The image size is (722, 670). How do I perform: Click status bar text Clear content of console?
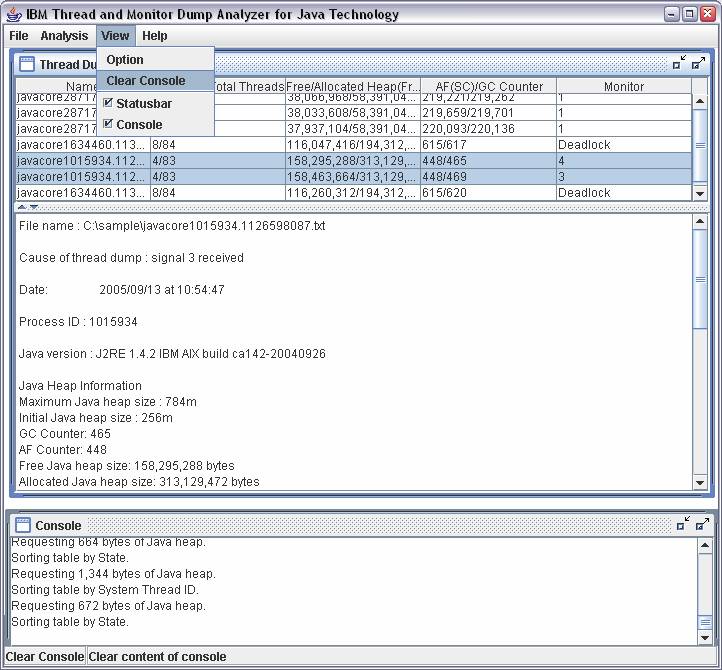coord(157,657)
